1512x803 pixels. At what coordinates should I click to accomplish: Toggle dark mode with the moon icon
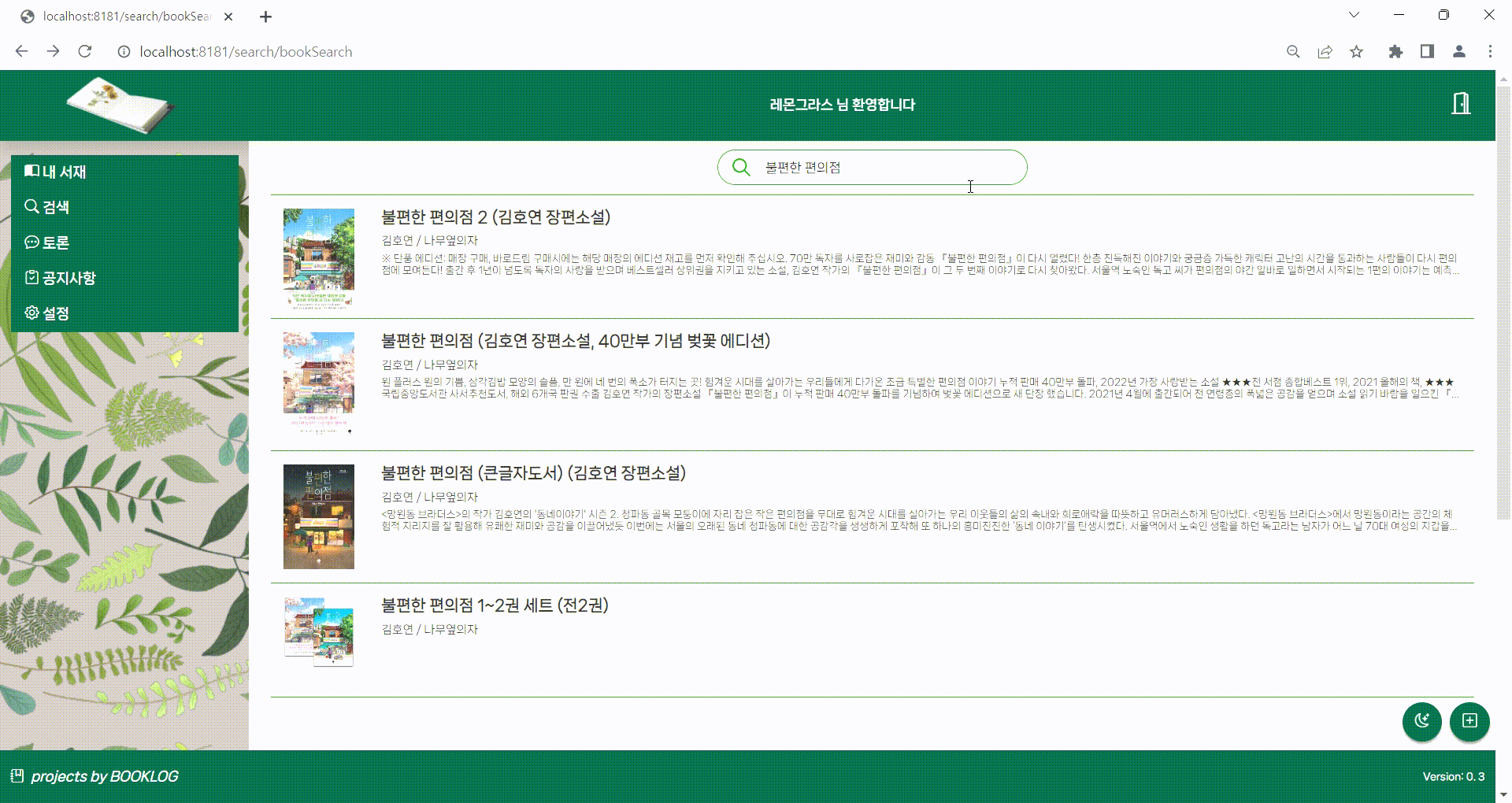pyautogui.click(x=1421, y=721)
